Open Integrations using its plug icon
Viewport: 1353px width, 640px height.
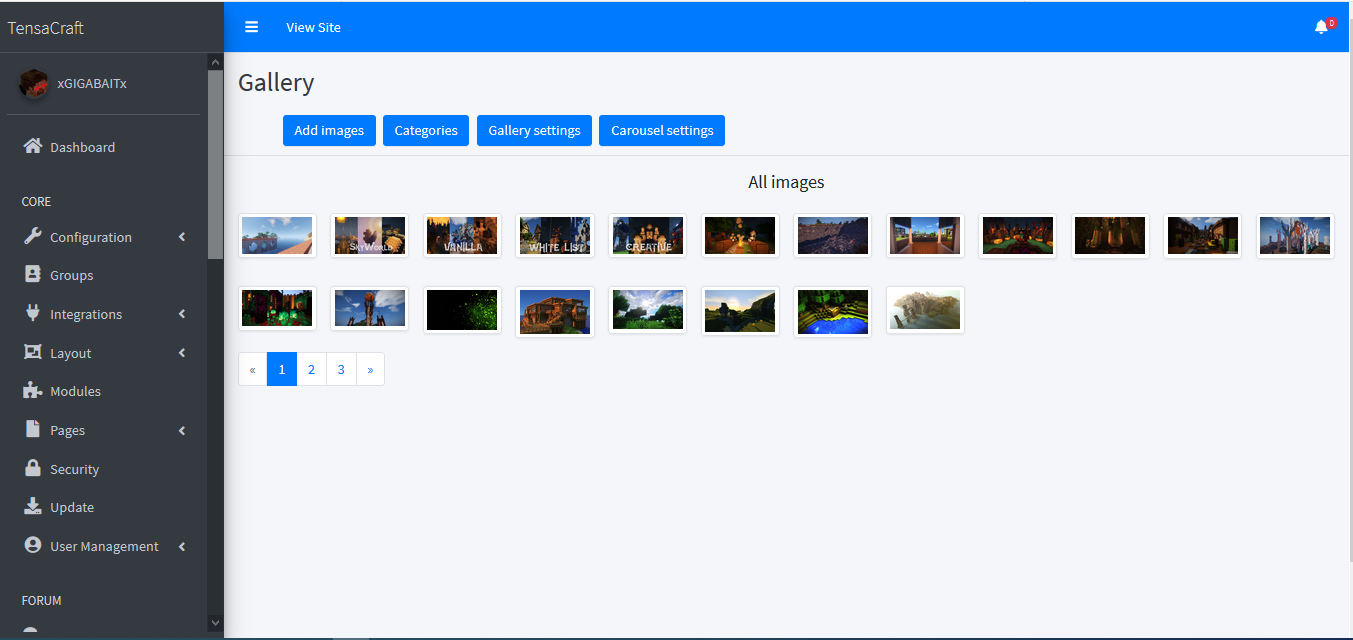point(33,313)
